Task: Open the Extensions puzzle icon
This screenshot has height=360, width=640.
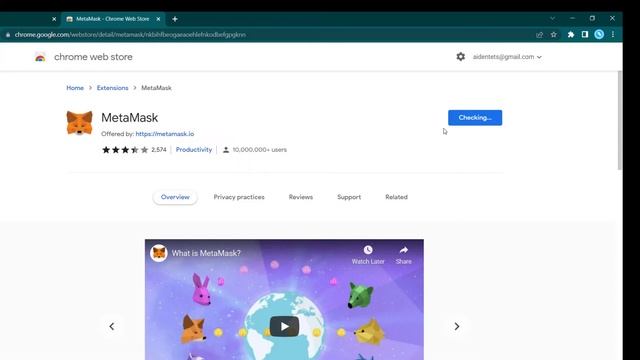Action: pyautogui.click(x=571, y=35)
